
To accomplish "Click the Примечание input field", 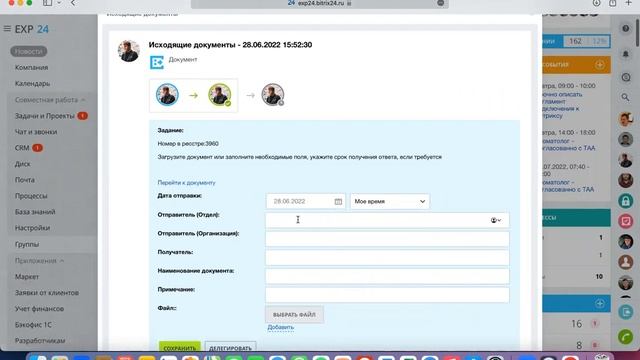I will [387, 295].
